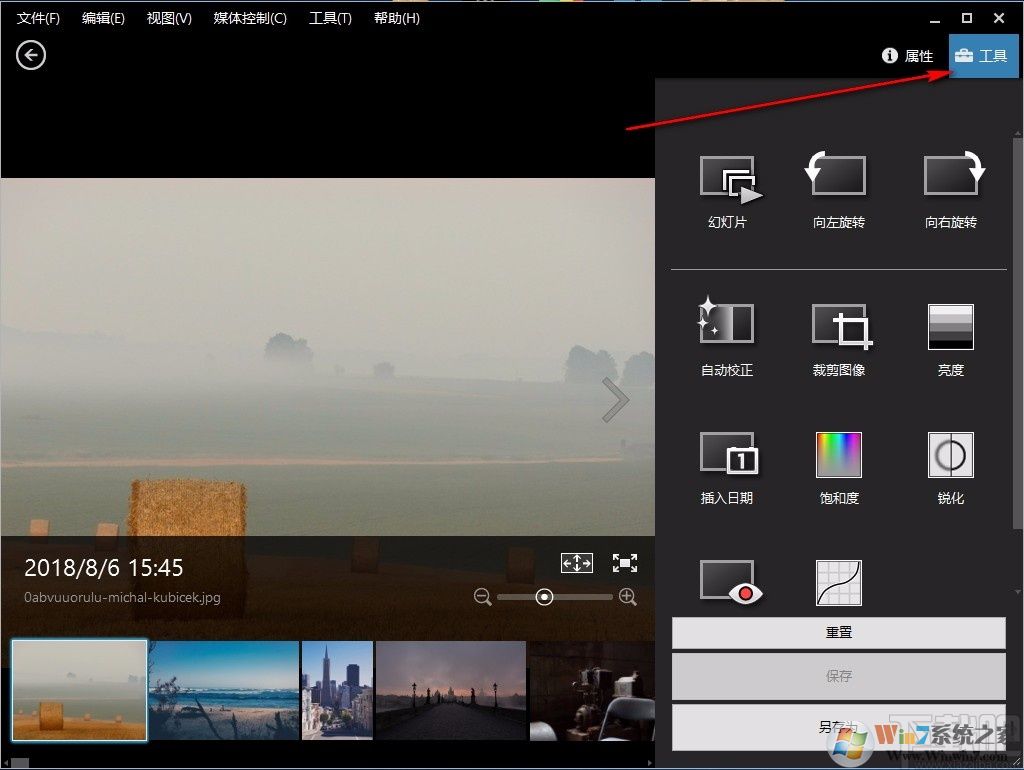Select the city skyscraper thumbnail

point(337,690)
